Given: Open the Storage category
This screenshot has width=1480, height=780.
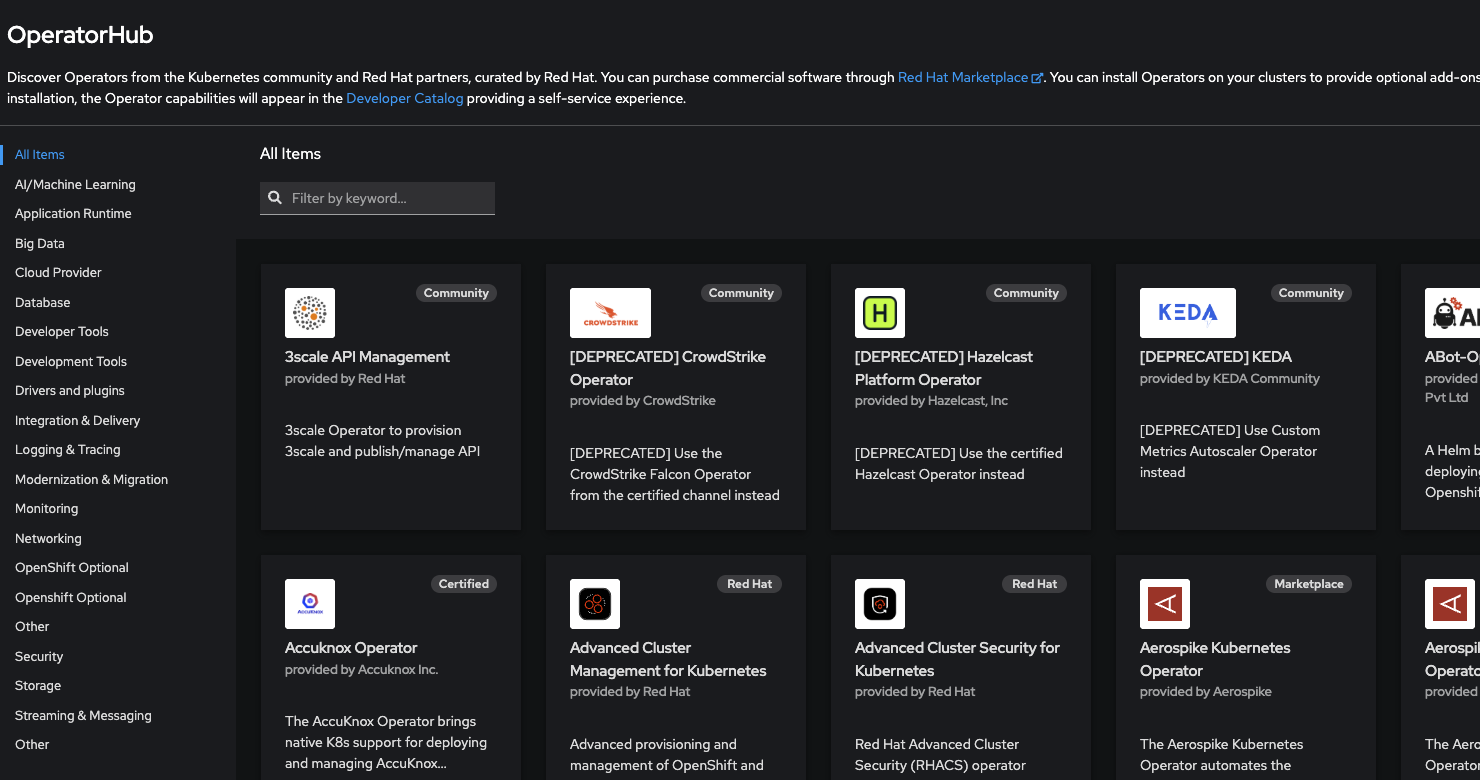Looking at the screenshot, I should [x=38, y=686].
